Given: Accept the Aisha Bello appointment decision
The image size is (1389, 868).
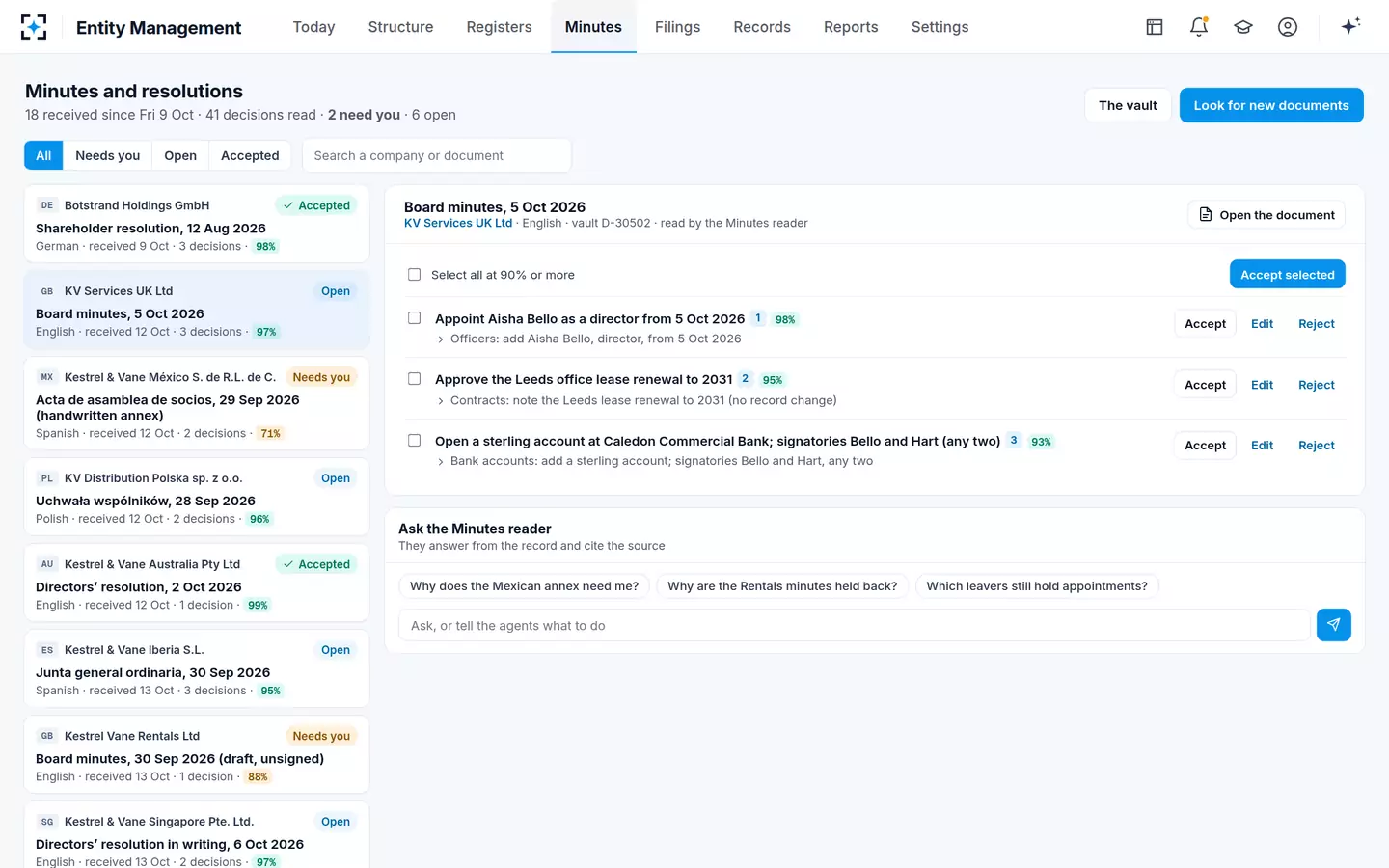Looking at the screenshot, I should (x=1205, y=324).
